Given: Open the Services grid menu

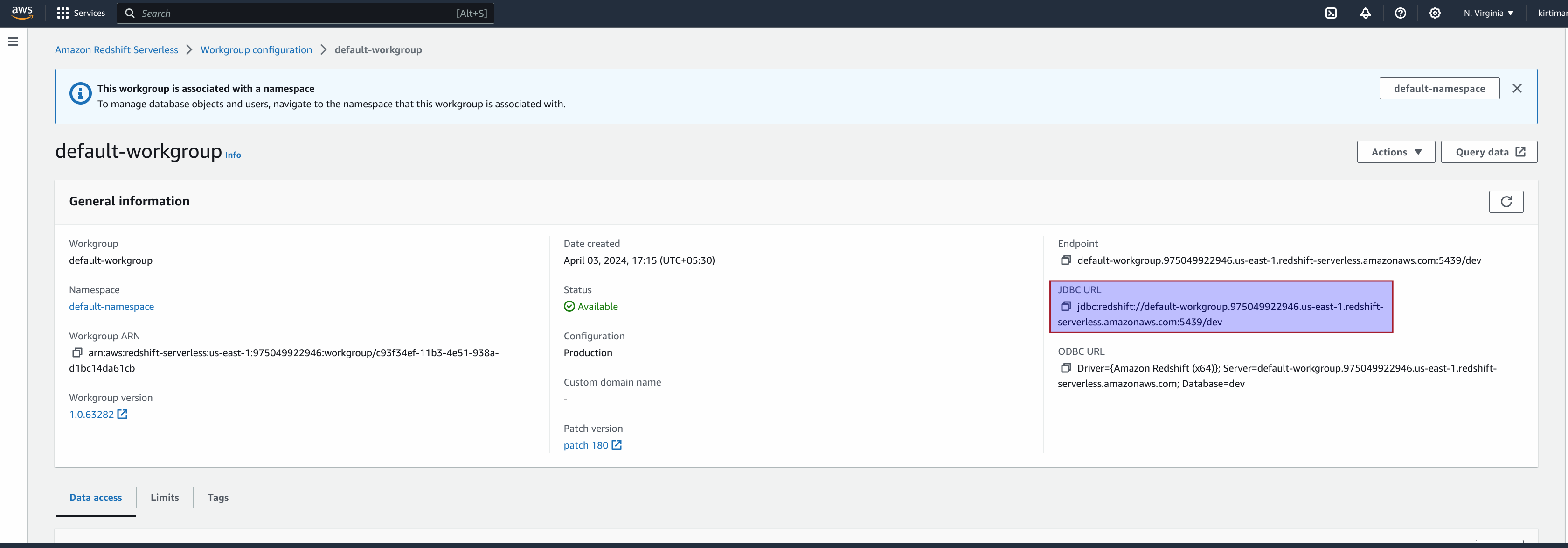Looking at the screenshot, I should coord(80,13).
